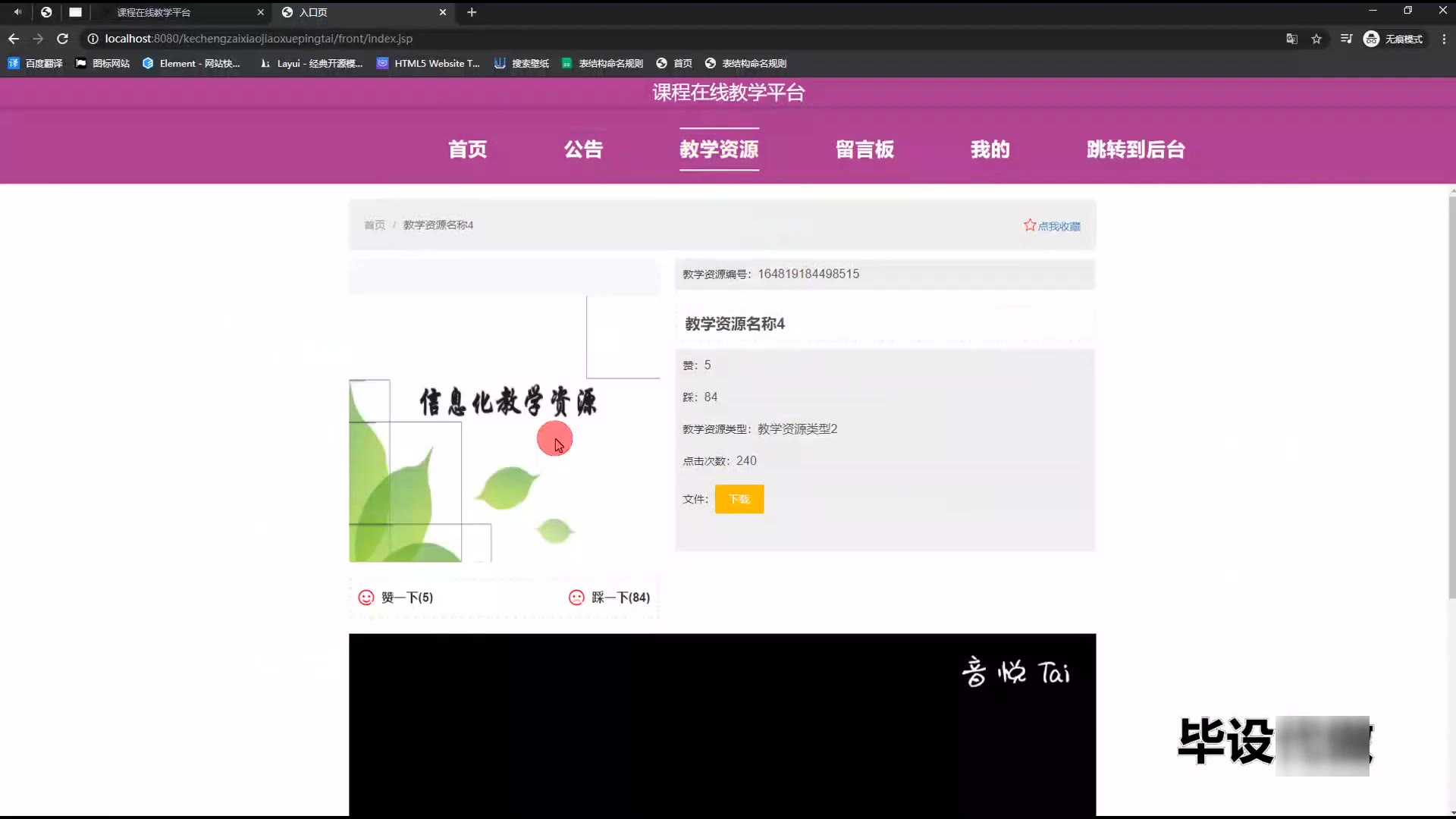This screenshot has width=1456, height=819.
Task: Click the star favorite icon 点我收藏
Action: click(x=1029, y=225)
